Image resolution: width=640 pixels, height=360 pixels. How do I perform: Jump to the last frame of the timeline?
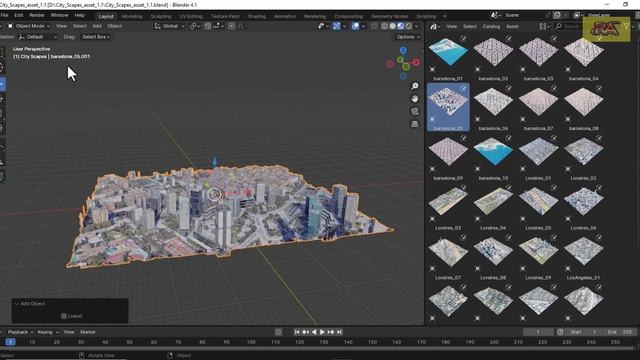point(339,332)
